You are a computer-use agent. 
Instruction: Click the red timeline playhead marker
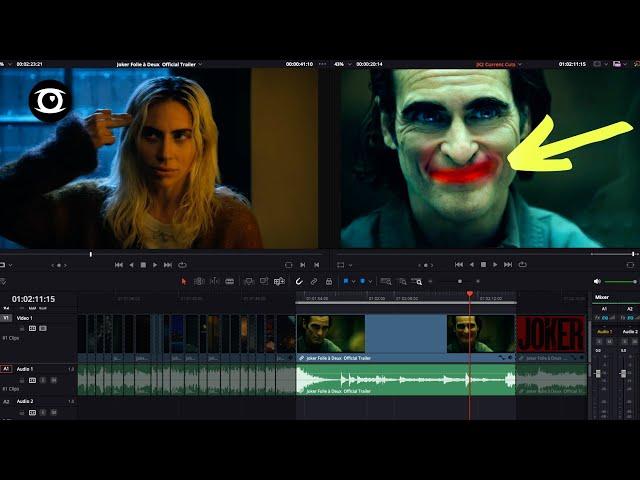[470, 294]
